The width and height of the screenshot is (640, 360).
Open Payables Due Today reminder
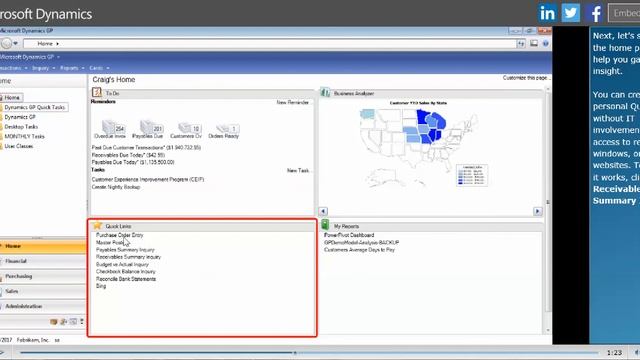(133, 162)
